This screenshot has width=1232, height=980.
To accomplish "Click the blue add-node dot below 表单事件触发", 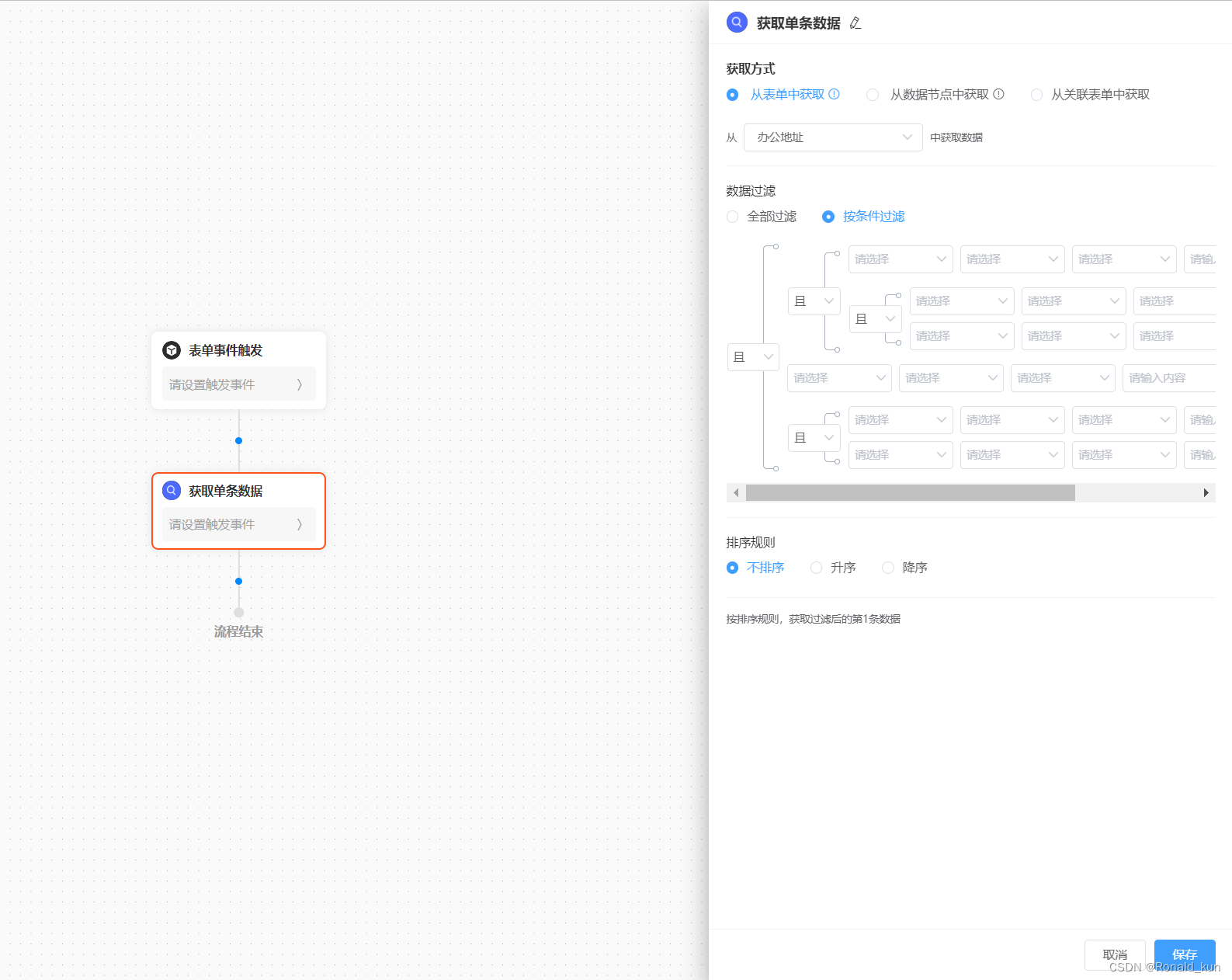I will pyautogui.click(x=238, y=440).
